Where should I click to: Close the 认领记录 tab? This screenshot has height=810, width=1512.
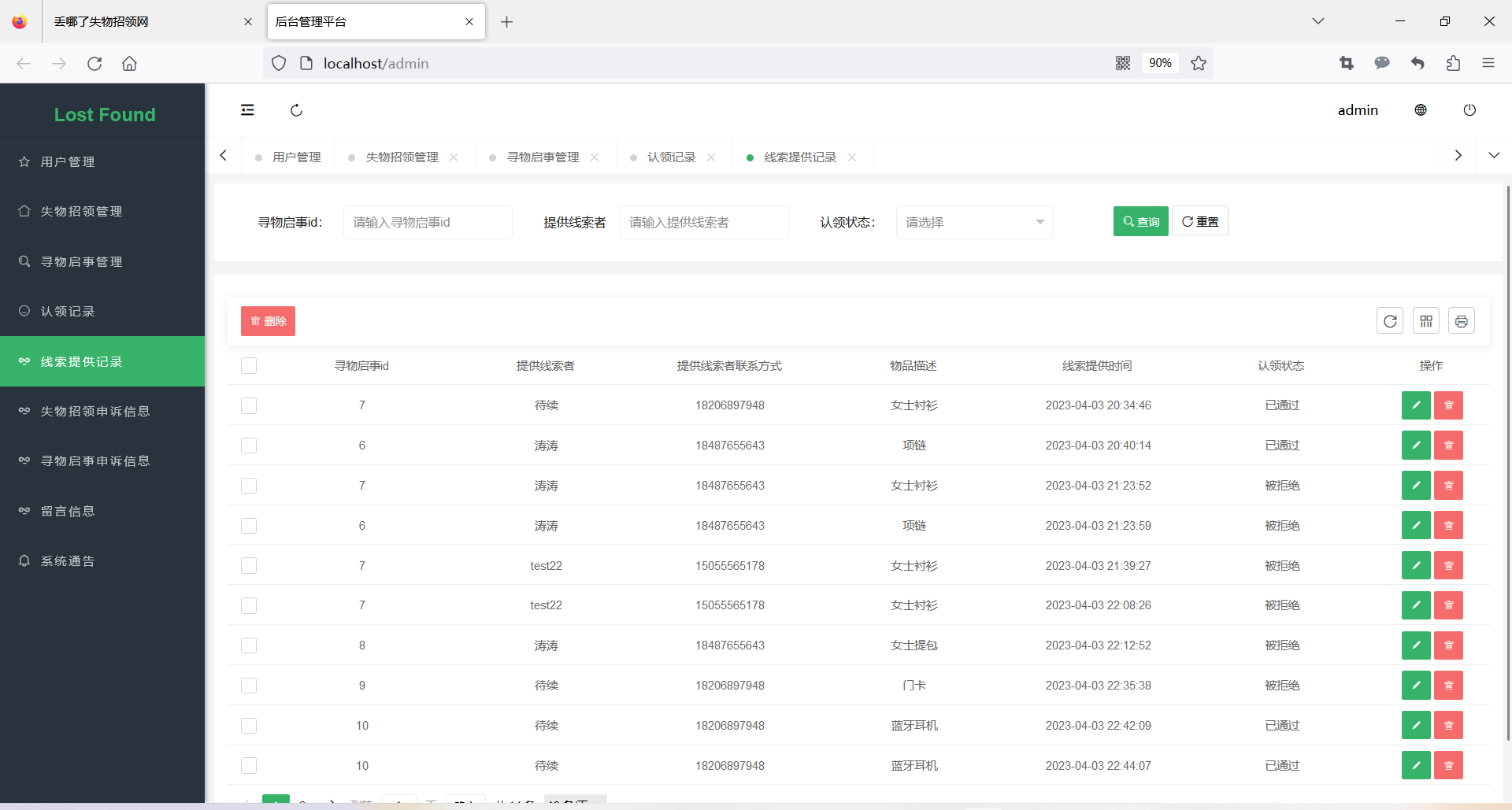[711, 157]
